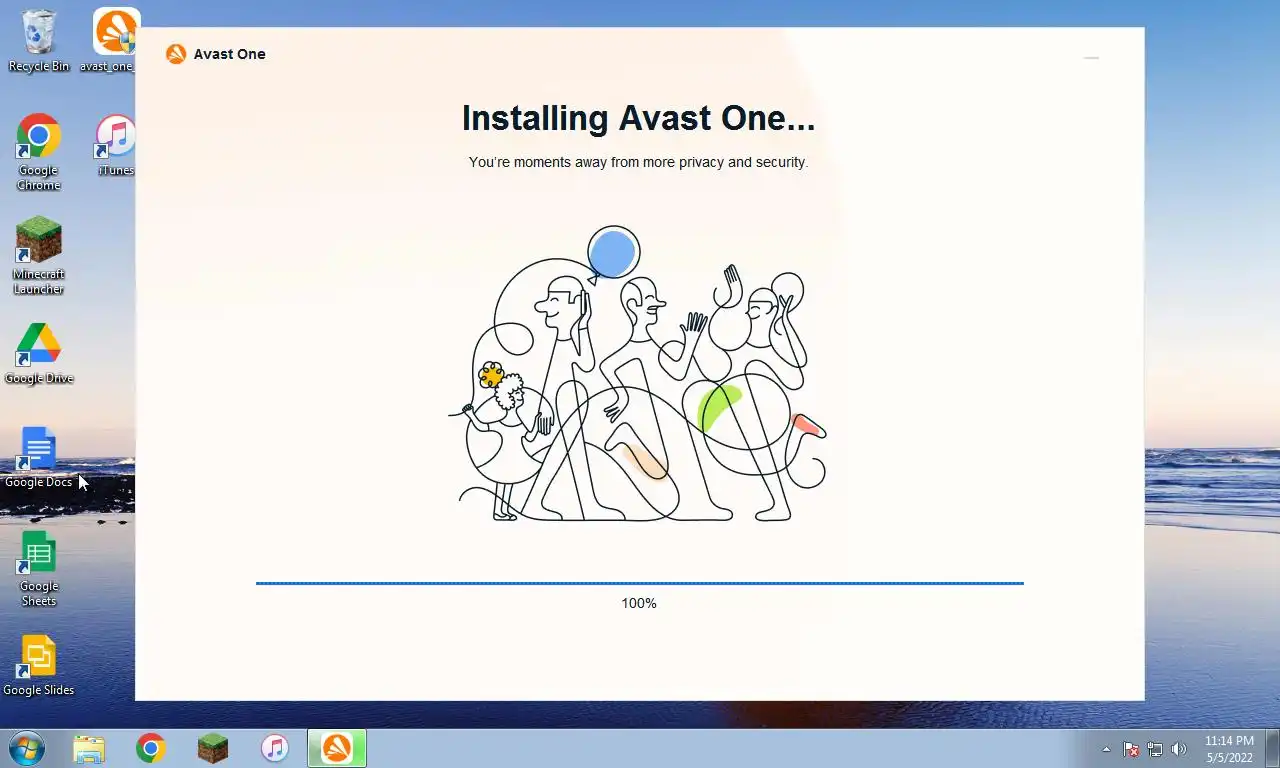Open iTunes from the taskbar
Screen dimensions: 1280x768
[x=275, y=748]
